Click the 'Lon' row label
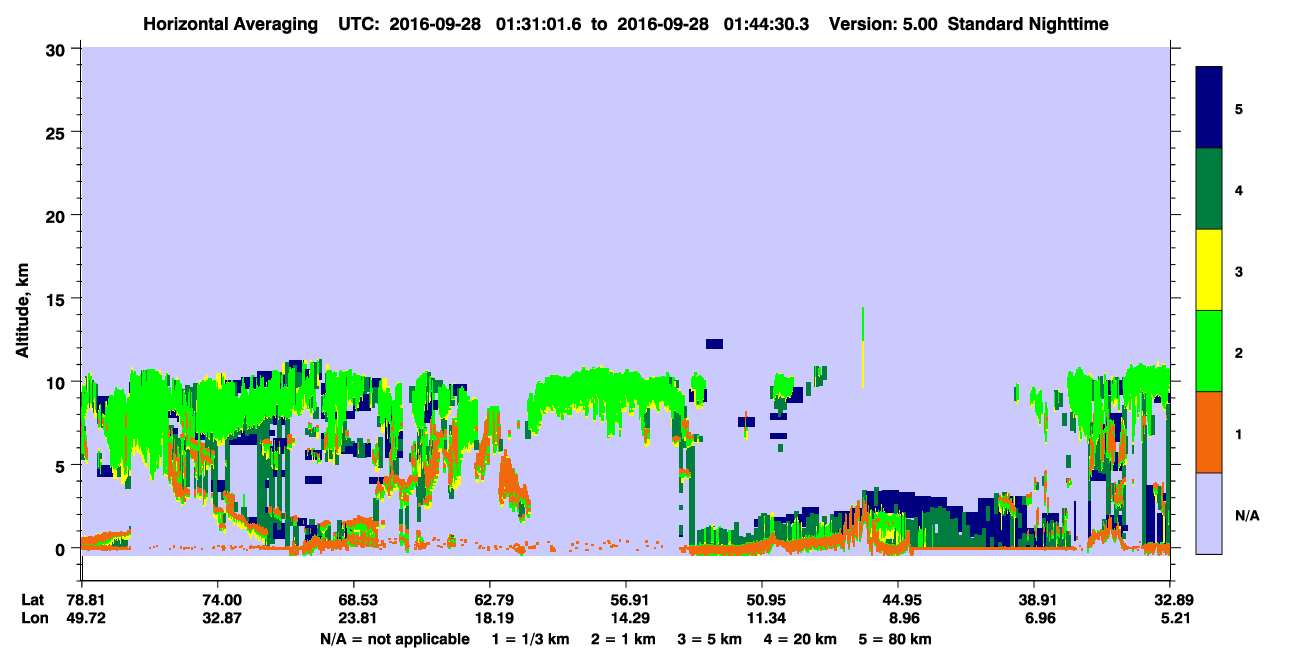Viewport: 1300px width, 667px height. coord(35,618)
